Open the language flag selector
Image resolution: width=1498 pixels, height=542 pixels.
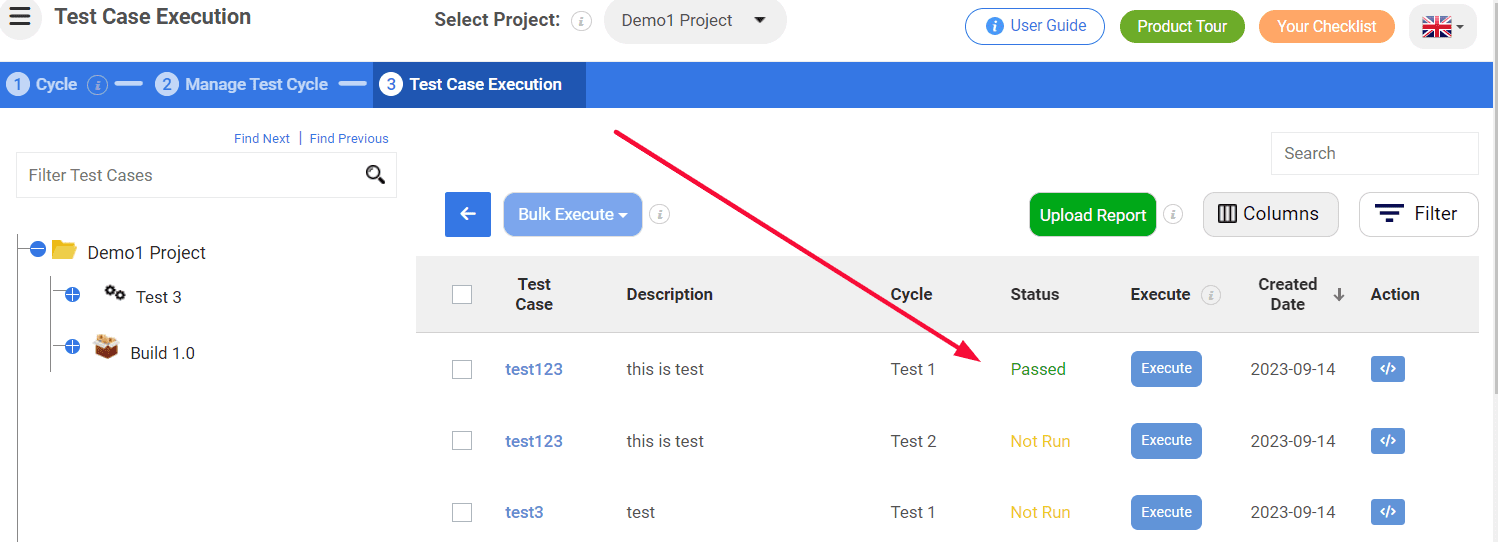pyautogui.click(x=1442, y=27)
